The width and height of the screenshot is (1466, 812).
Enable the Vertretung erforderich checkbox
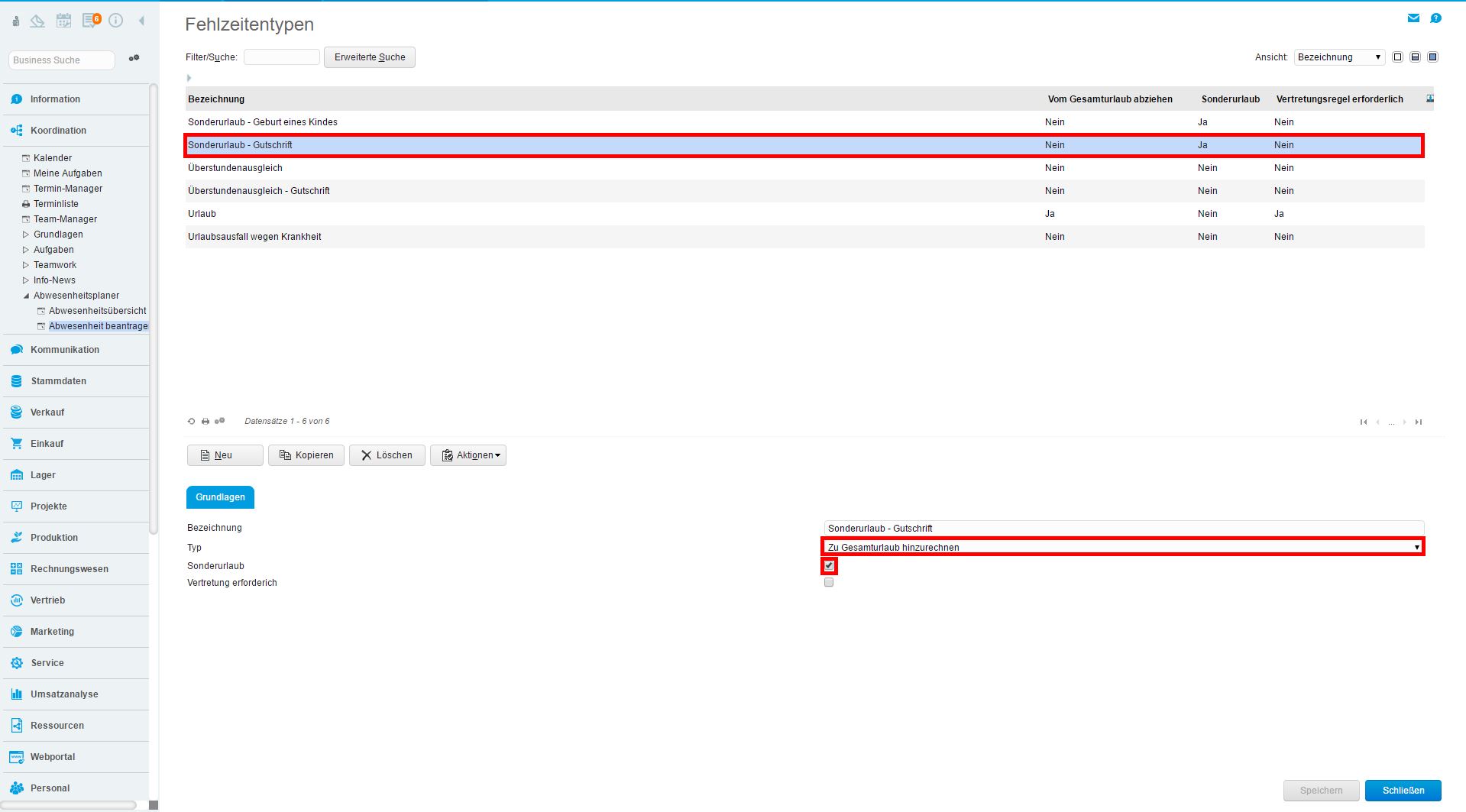pos(829,583)
